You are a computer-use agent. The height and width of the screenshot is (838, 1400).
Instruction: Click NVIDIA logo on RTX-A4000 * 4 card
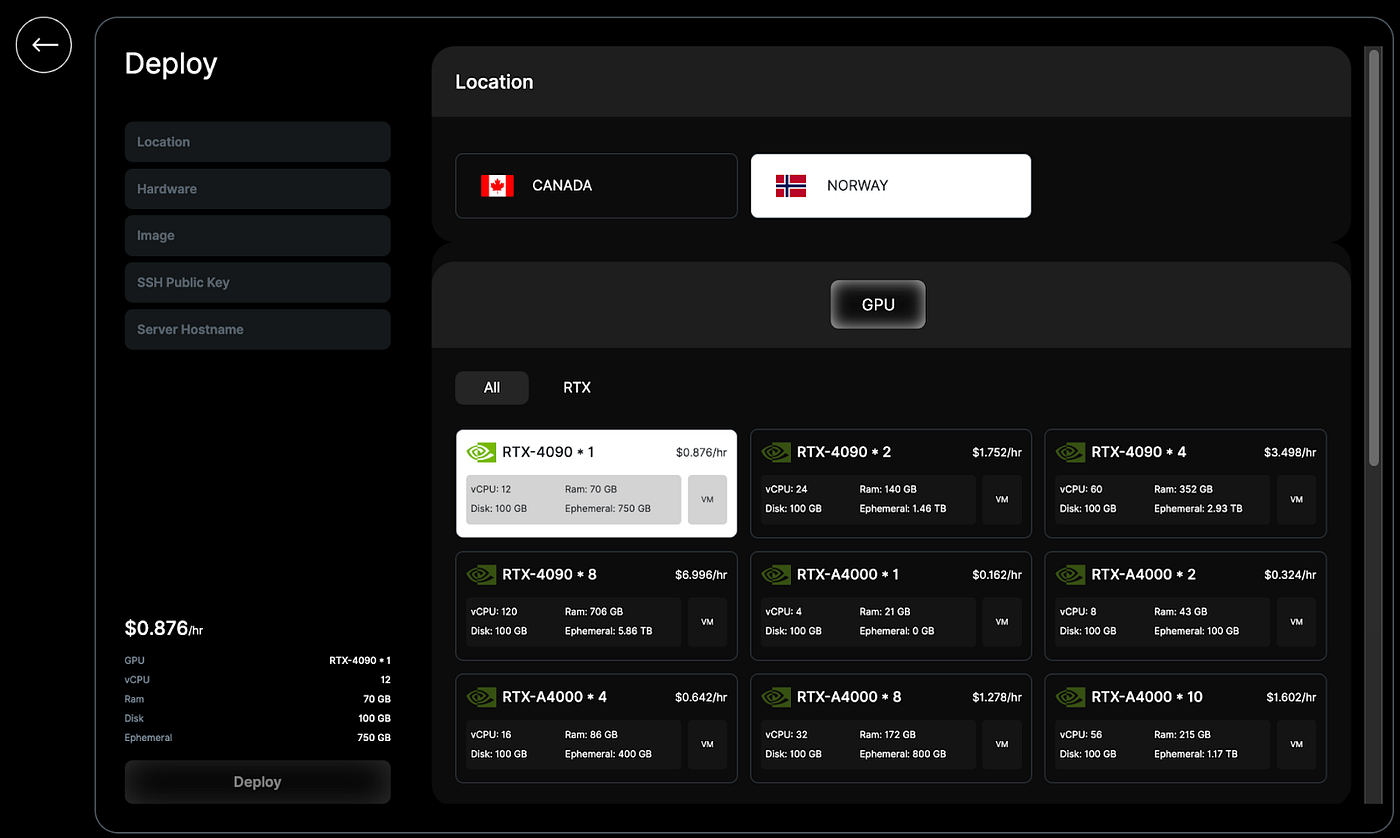click(481, 697)
